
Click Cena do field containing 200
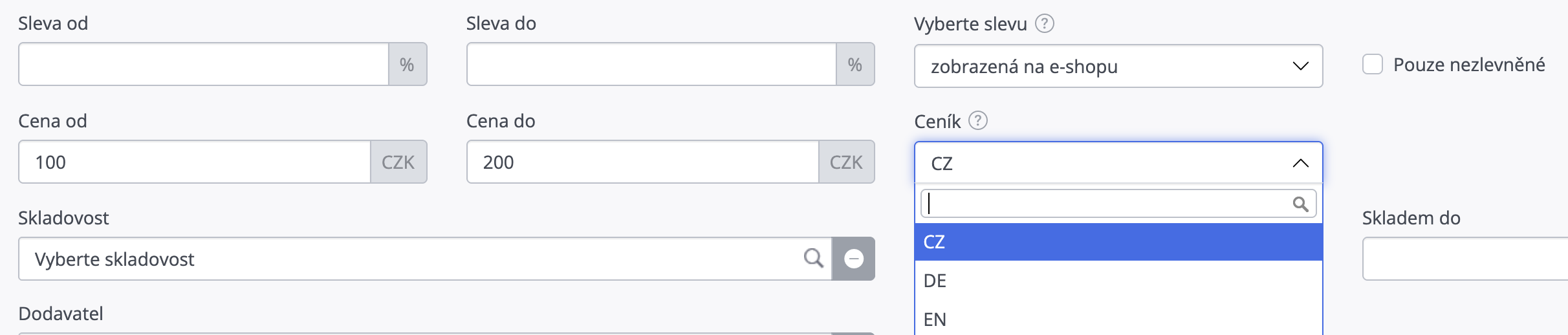coord(642,162)
